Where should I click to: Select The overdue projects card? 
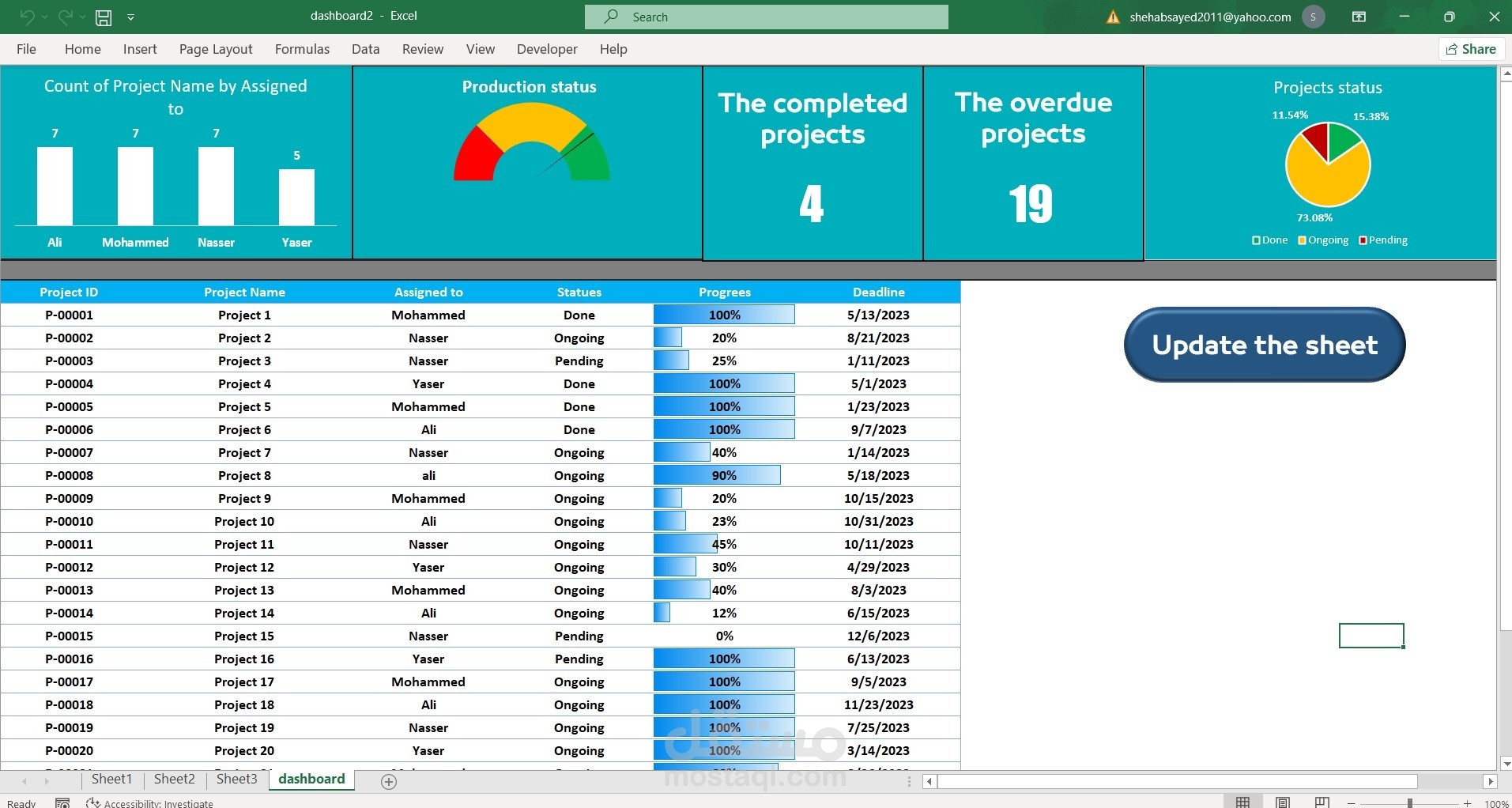(x=1033, y=163)
